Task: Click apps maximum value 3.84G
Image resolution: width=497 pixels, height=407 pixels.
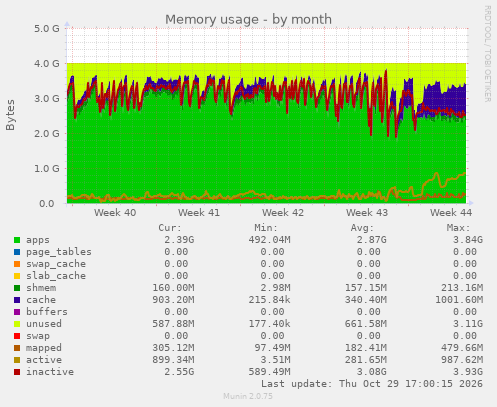Action: (x=468, y=240)
